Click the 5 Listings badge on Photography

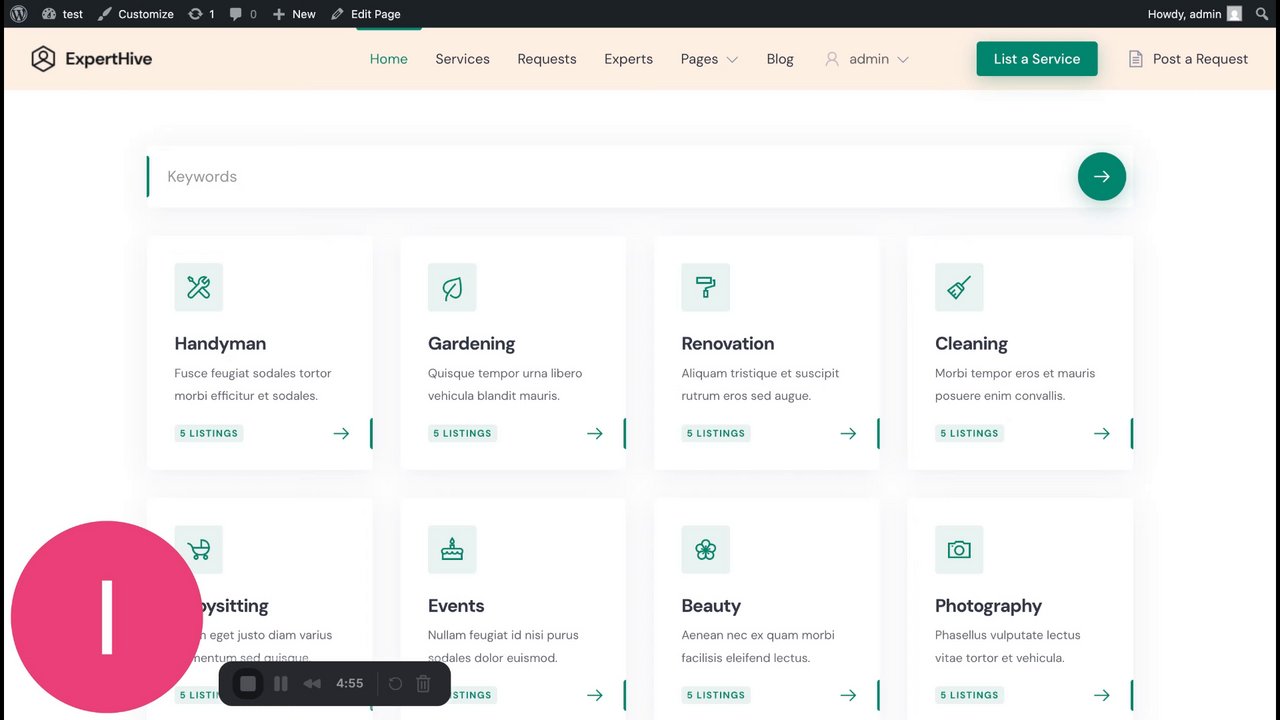click(x=969, y=695)
